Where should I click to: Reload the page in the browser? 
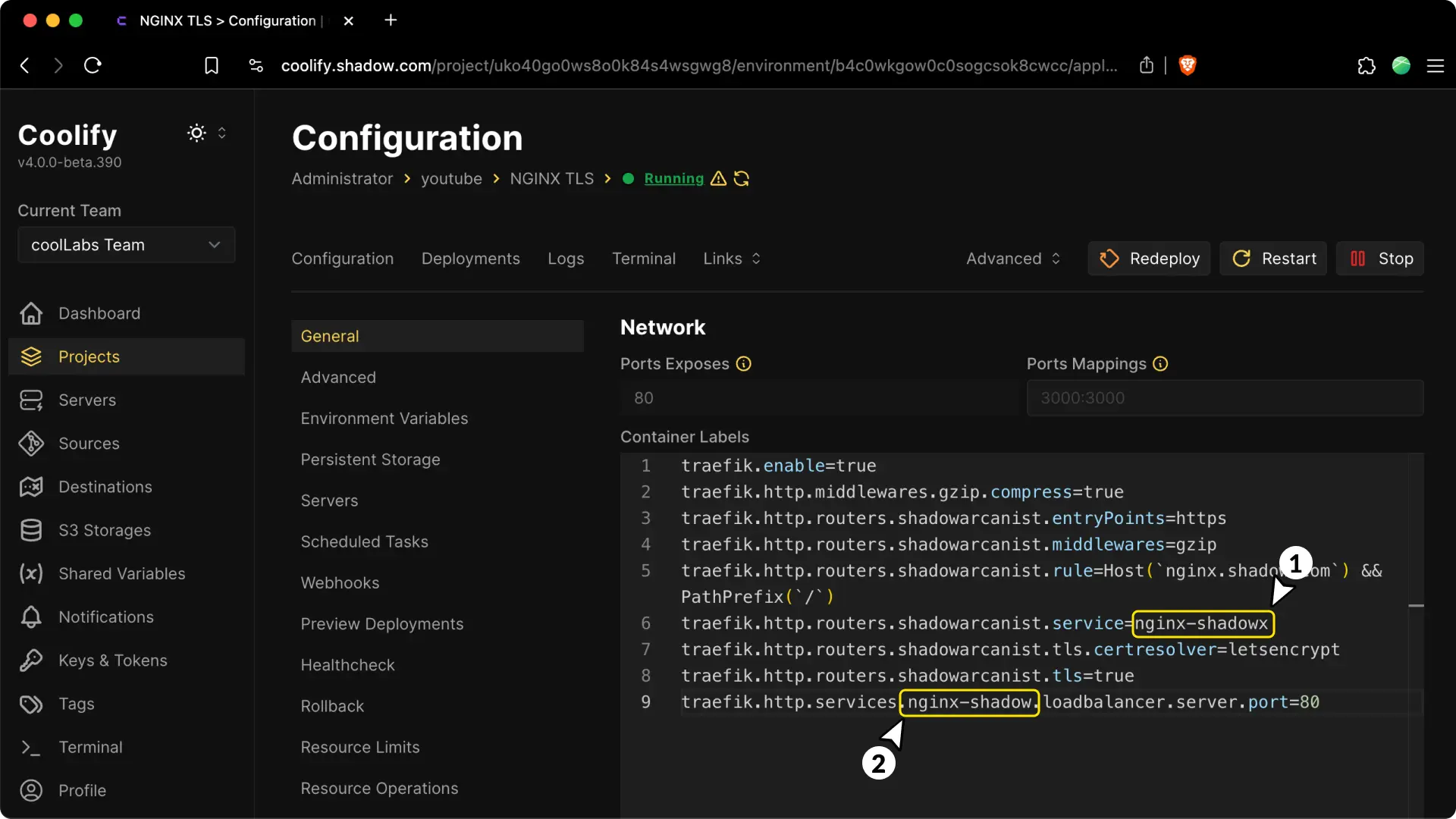coord(93,65)
